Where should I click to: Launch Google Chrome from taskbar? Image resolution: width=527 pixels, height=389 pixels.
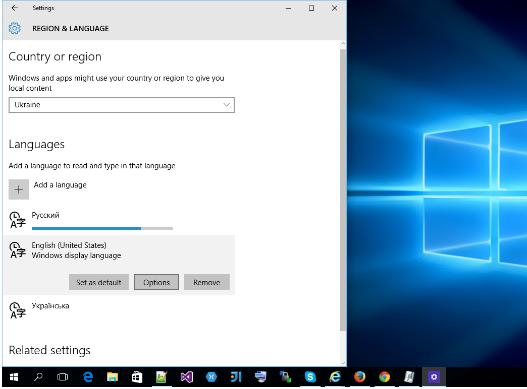tap(384, 377)
